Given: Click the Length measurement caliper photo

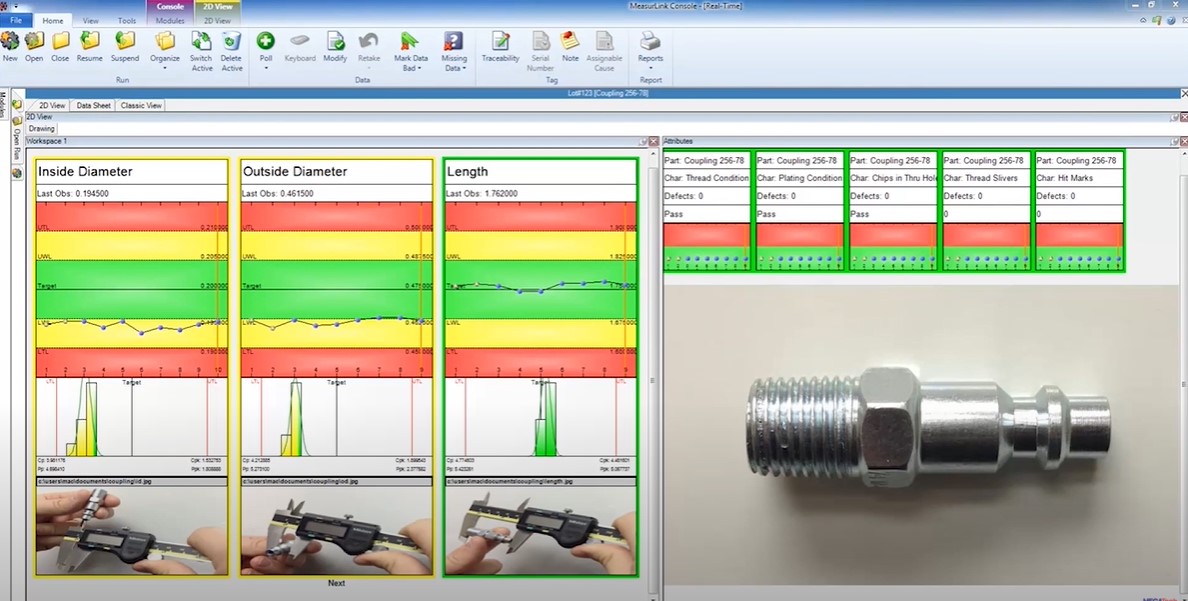Looking at the screenshot, I should pyautogui.click(x=541, y=531).
